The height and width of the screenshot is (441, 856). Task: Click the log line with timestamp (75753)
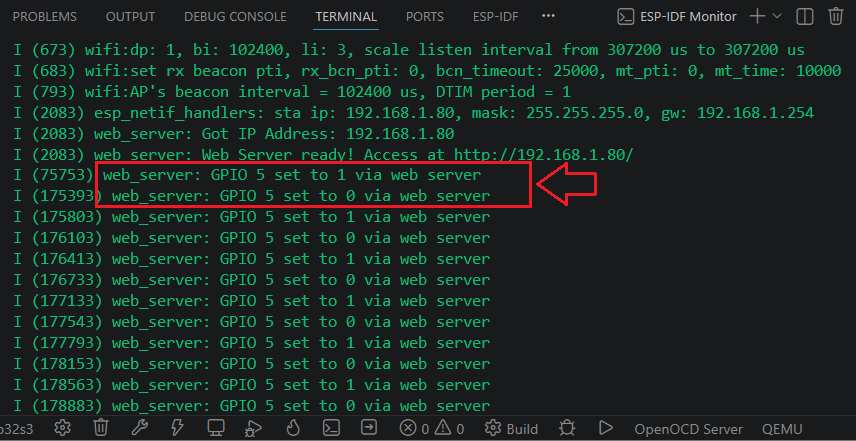(x=247, y=176)
